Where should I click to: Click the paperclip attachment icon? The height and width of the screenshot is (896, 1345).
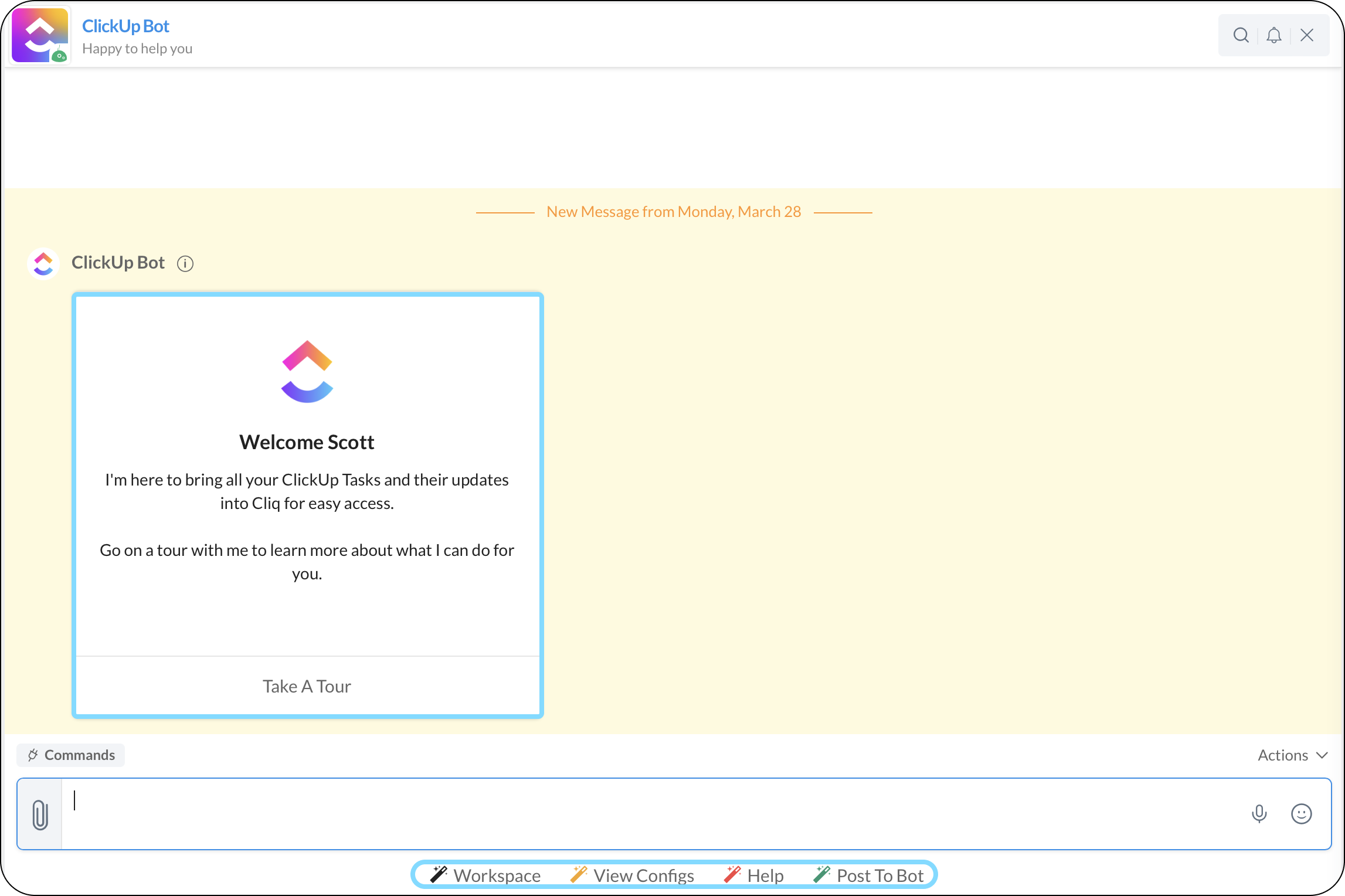(x=40, y=814)
